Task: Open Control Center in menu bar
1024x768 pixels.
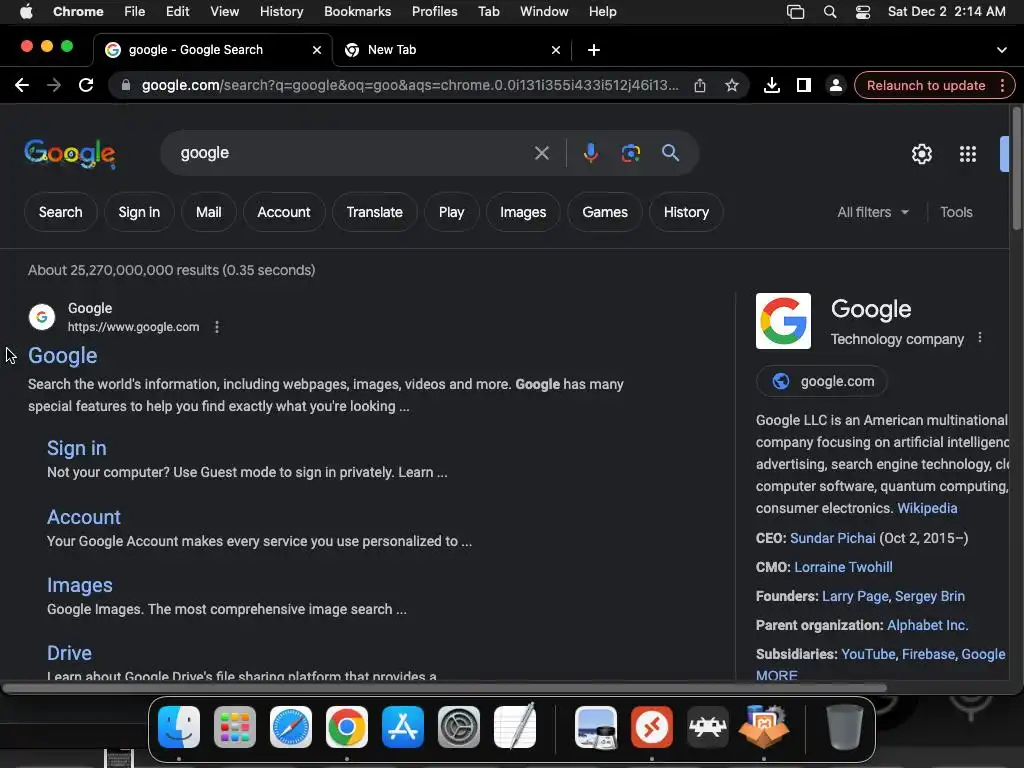Action: click(x=863, y=12)
